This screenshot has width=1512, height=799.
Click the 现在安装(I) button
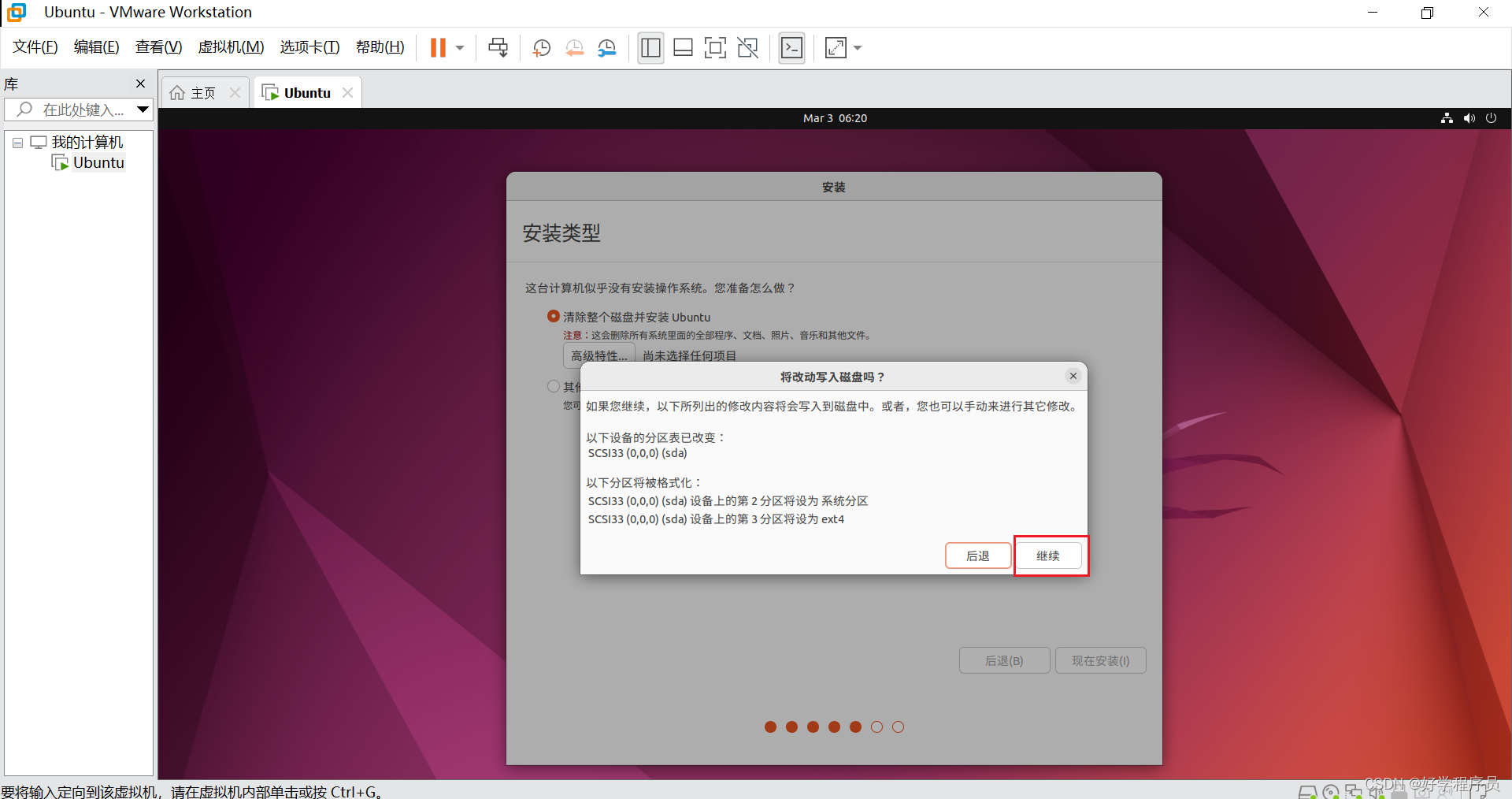coord(1101,660)
